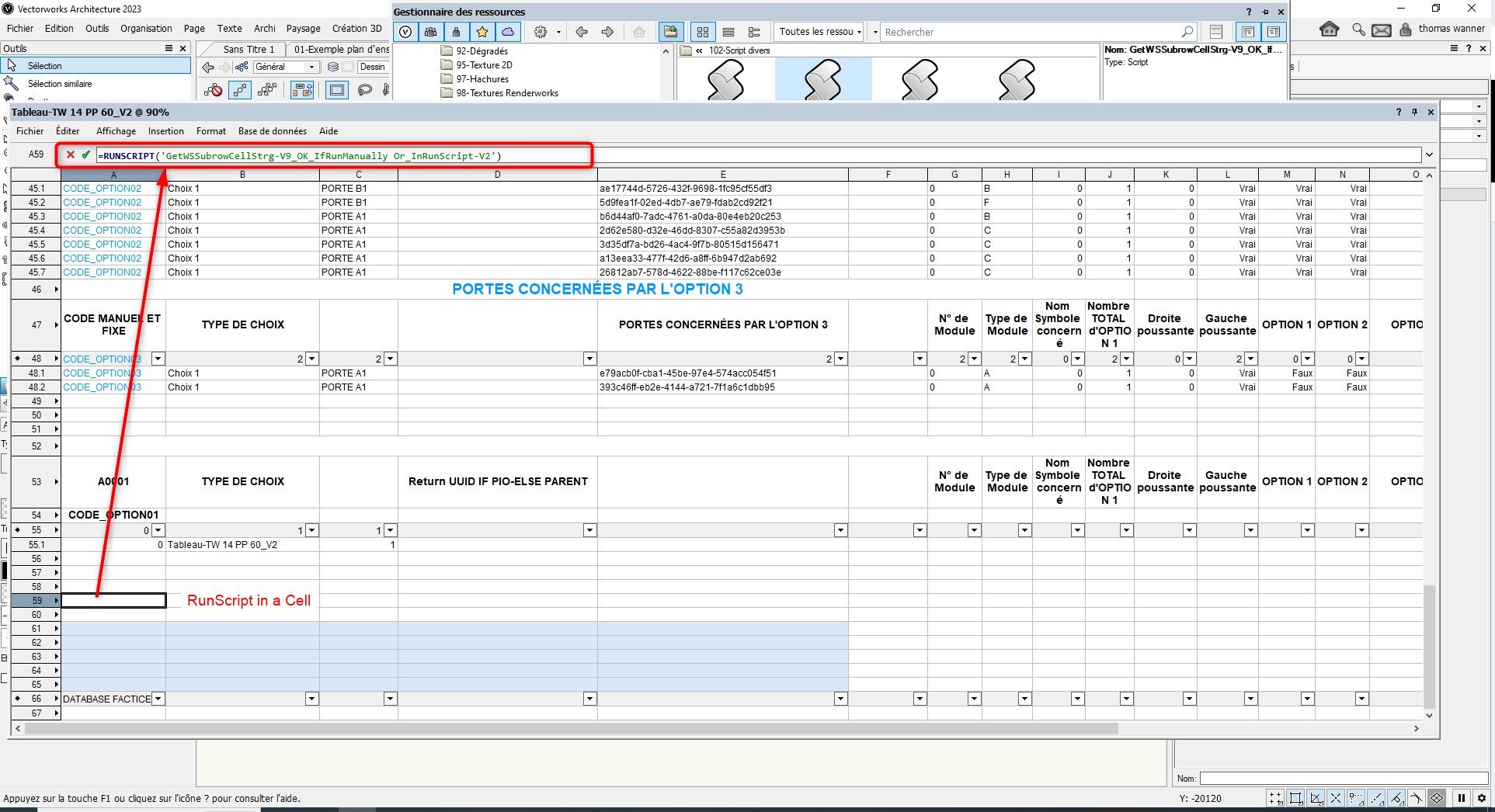Viewport: 1495px width, 812px height.
Task: Switch to the Sans Titre 1 tab
Action: tap(249, 49)
